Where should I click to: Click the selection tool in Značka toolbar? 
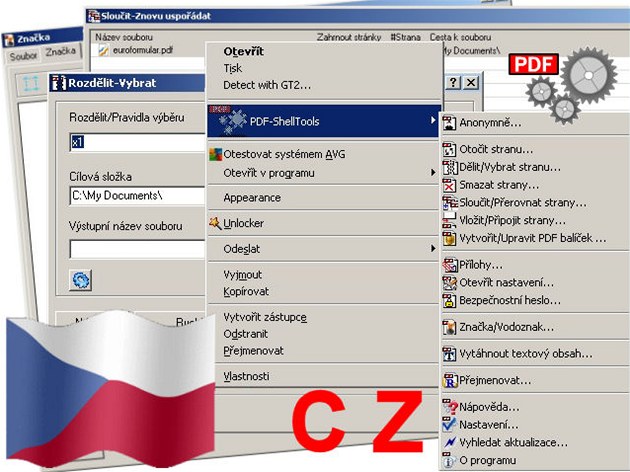coord(31,84)
